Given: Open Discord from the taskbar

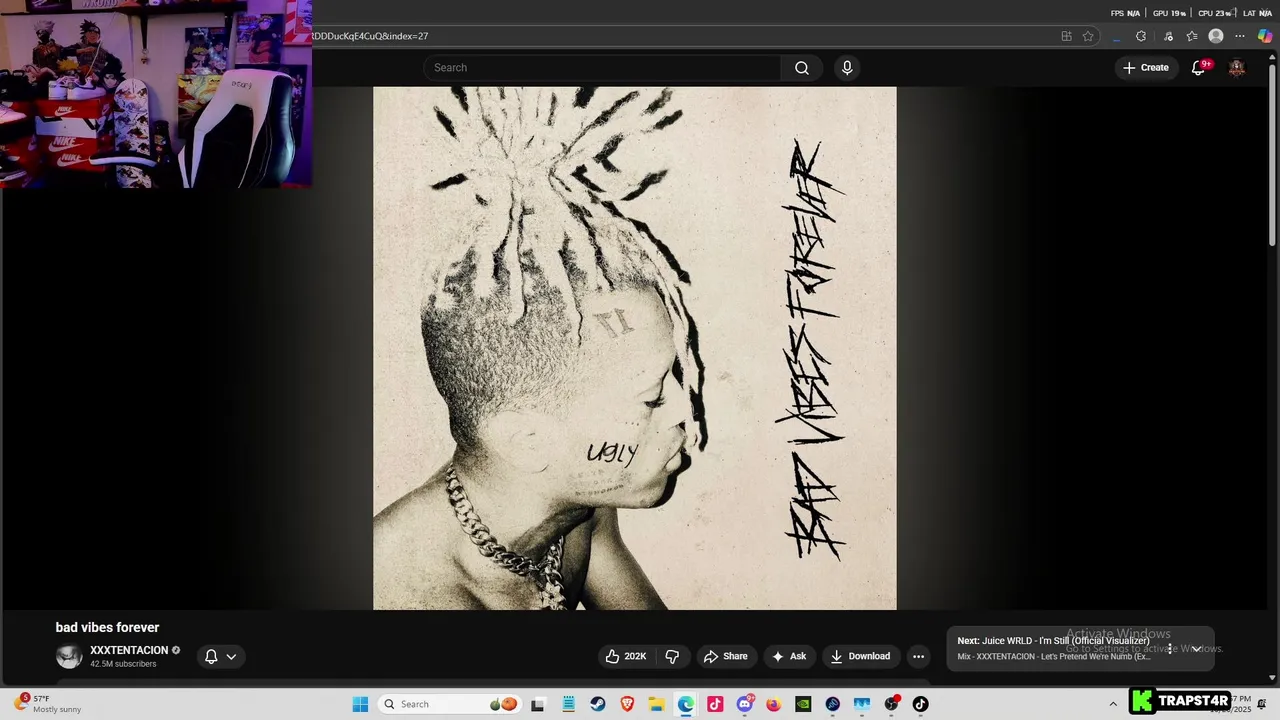Looking at the screenshot, I should 744,704.
